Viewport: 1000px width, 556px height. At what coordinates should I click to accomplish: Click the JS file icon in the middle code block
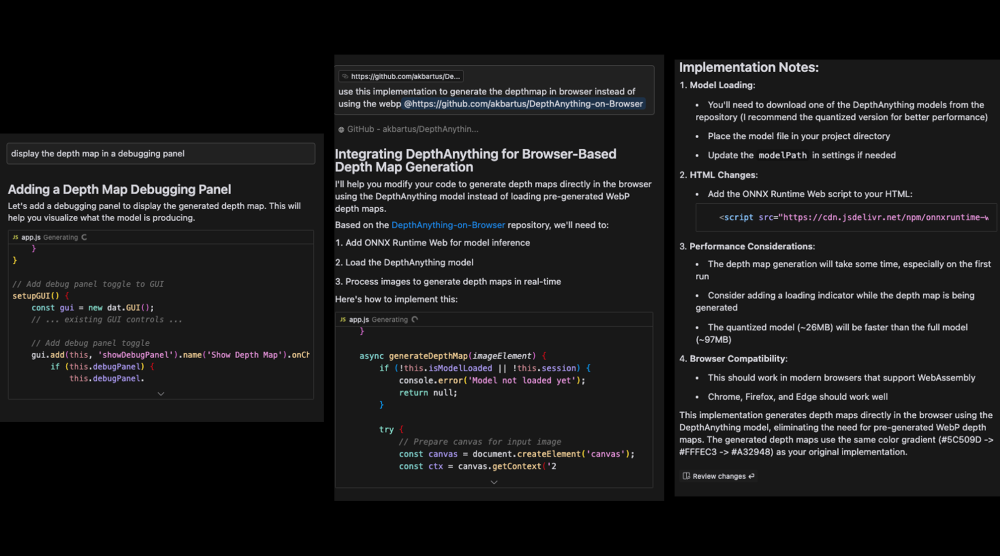(x=343, y=319)
